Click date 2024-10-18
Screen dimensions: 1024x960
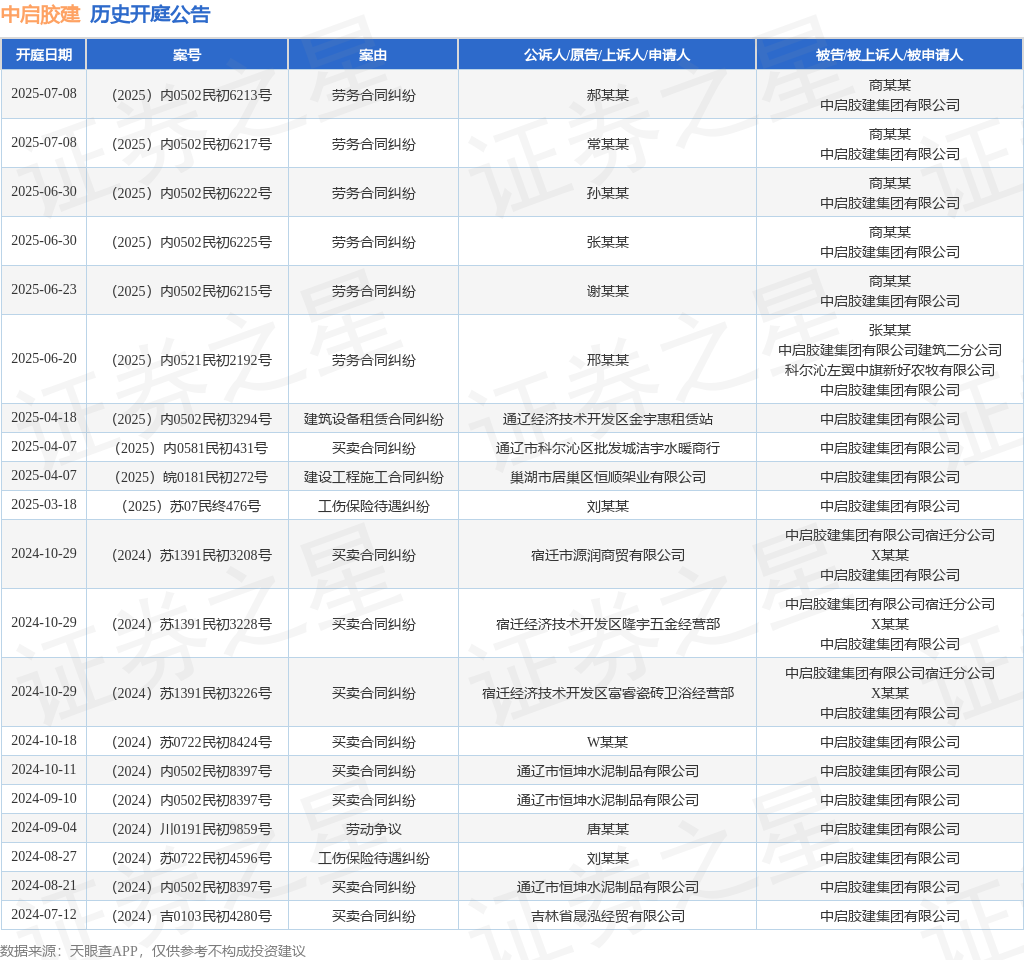[x=44, y=741]
